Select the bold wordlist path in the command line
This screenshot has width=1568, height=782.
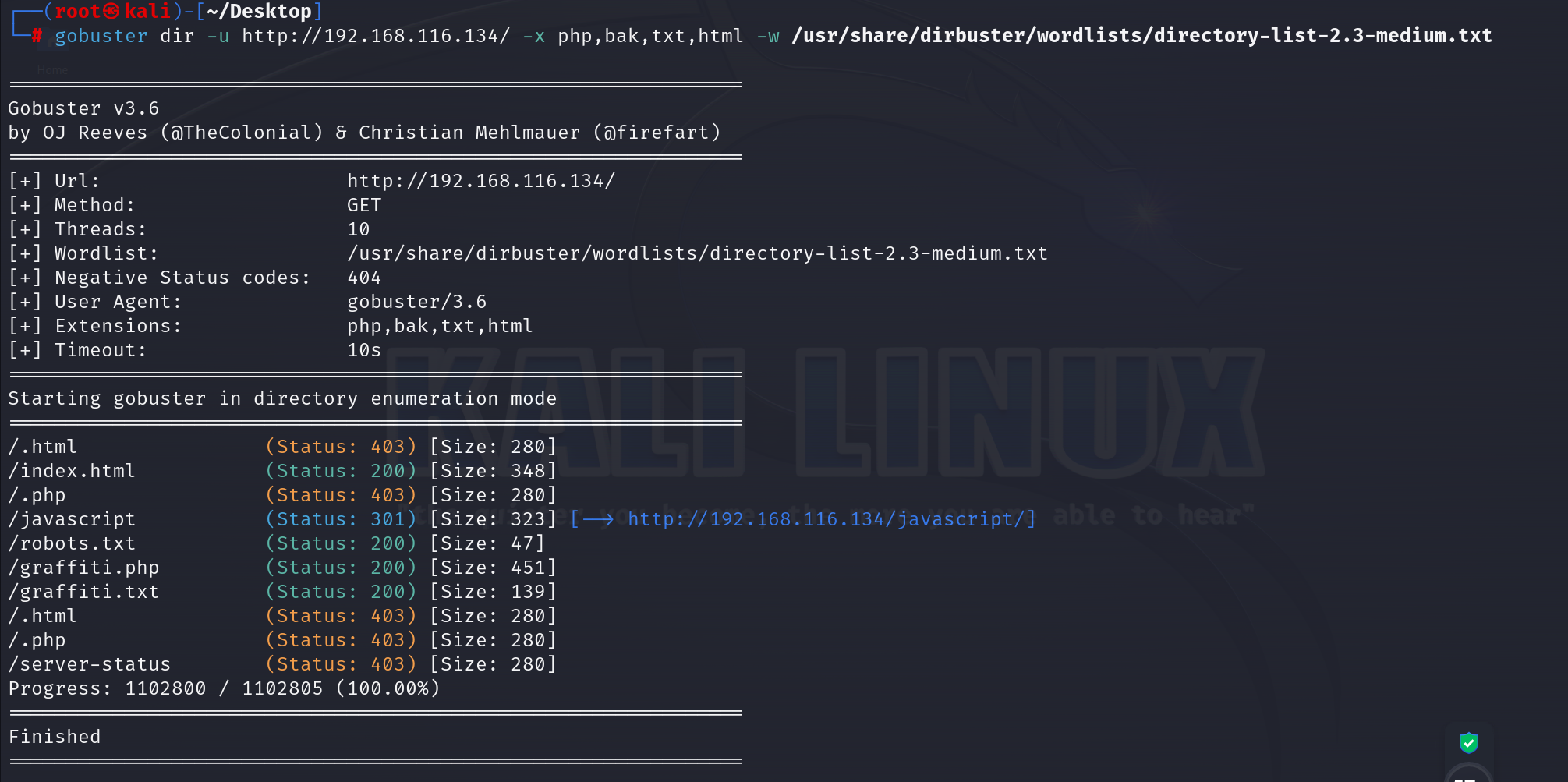coord(1141,36)
